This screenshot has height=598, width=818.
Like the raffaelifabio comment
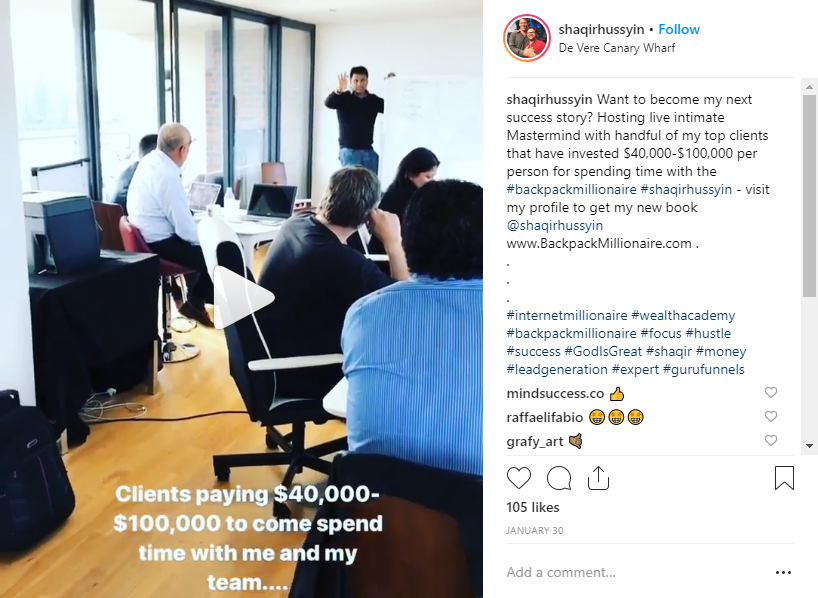tap(771, 416)
